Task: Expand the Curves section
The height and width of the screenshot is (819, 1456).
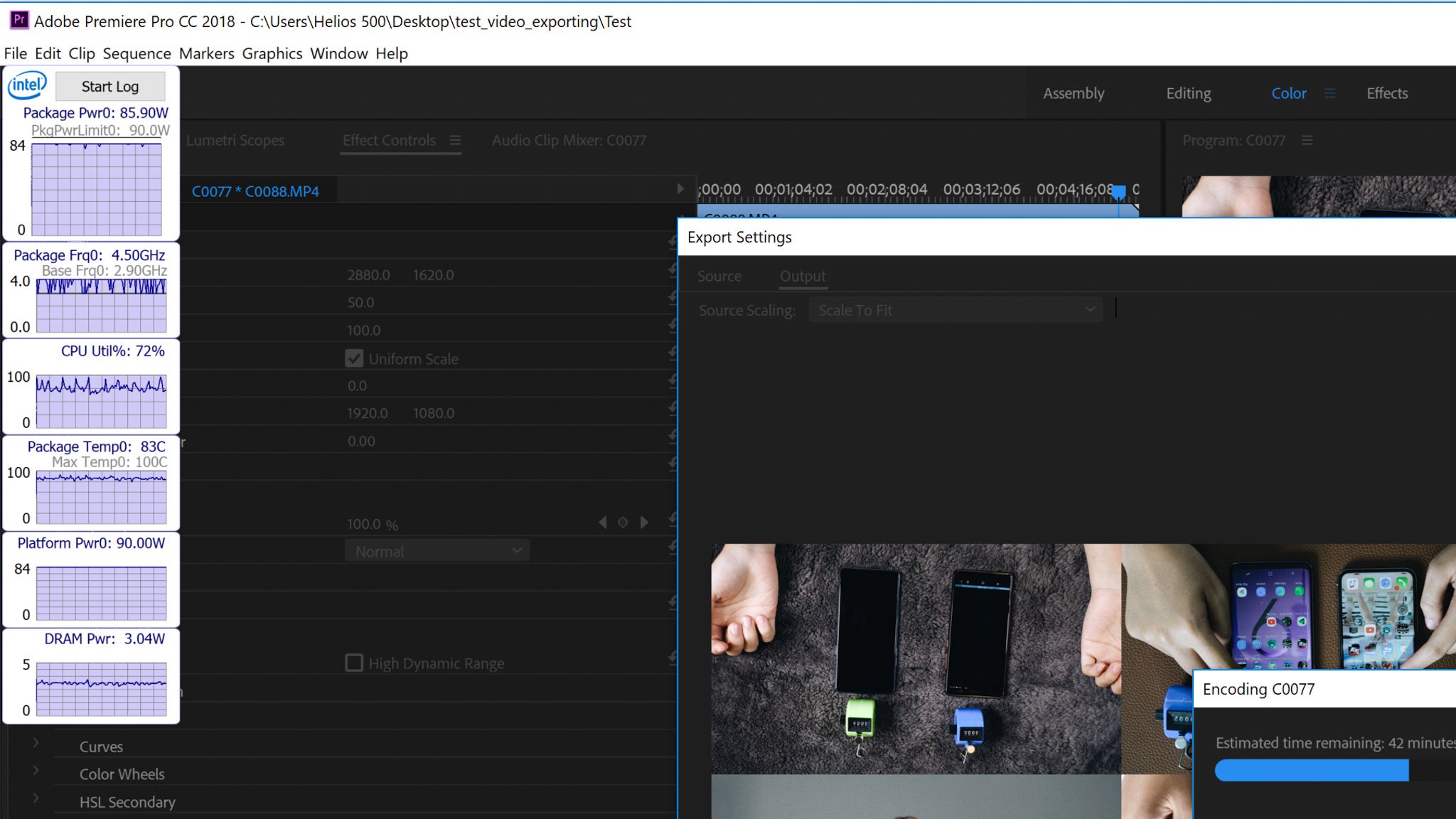Action: [36, 743]
